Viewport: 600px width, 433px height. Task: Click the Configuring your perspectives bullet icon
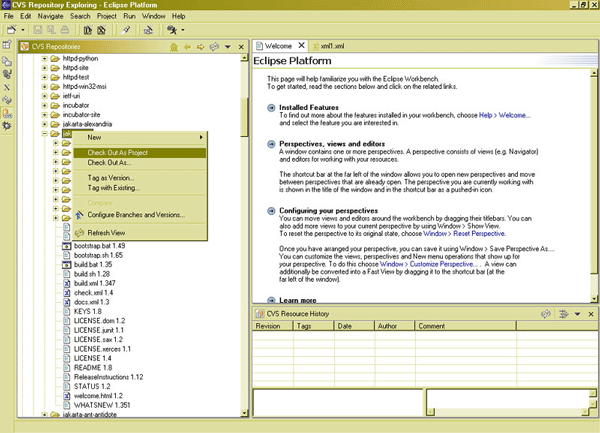tap(271, 211)
